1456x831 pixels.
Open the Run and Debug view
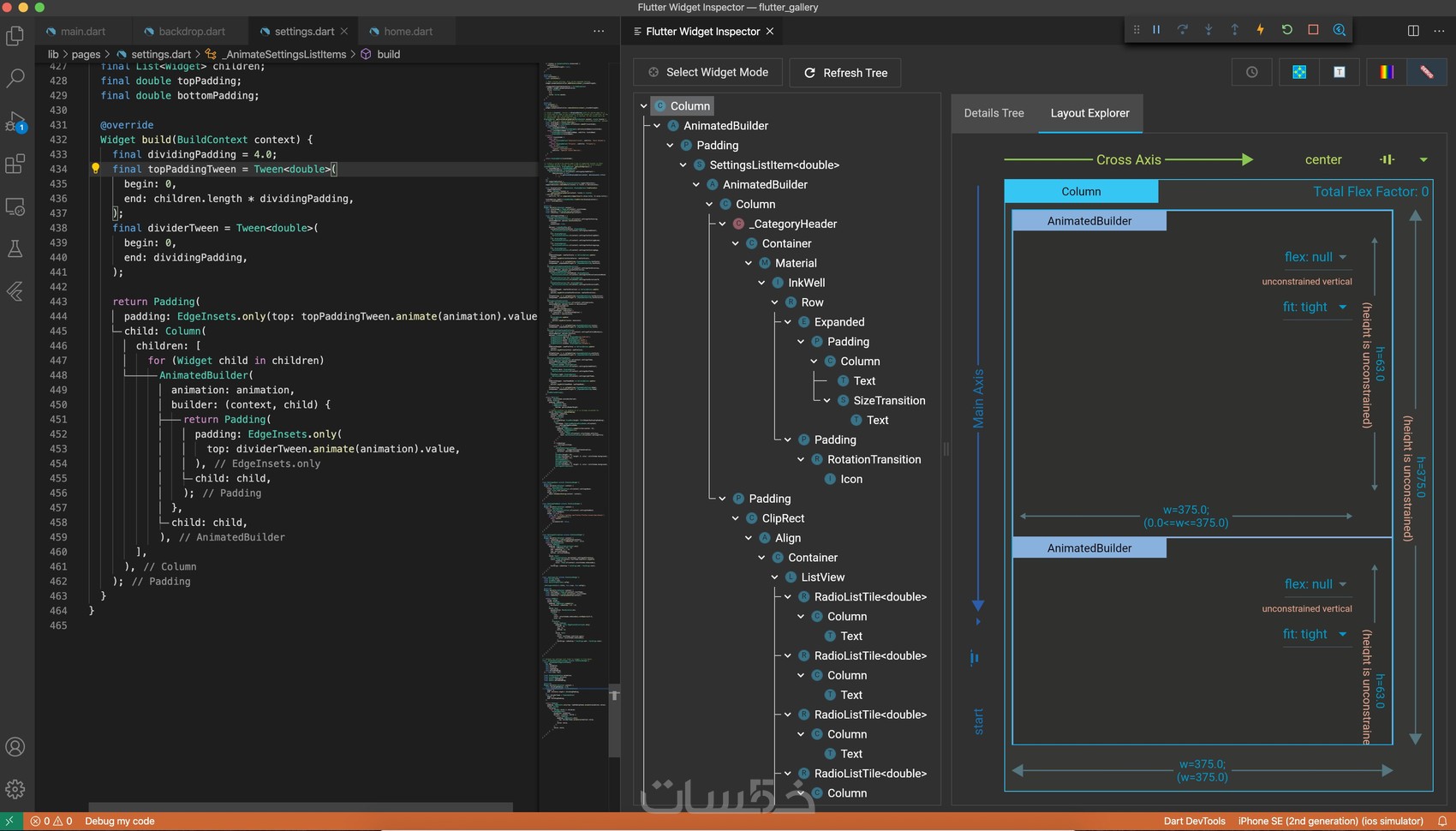(15, 122)
